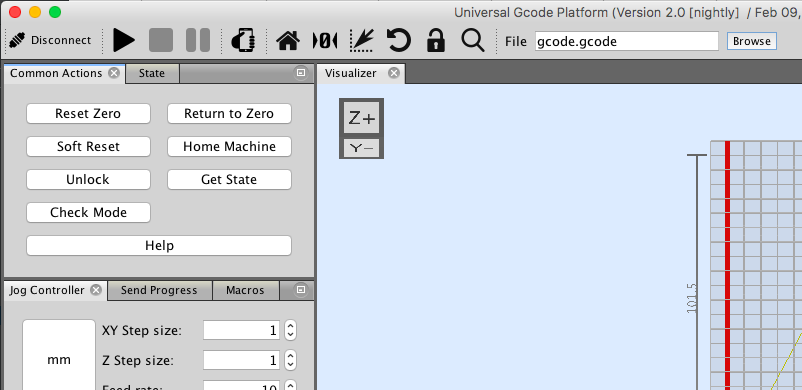
Task: Click the reset zero coordinates icon
Action: click(x=325, y=40)
